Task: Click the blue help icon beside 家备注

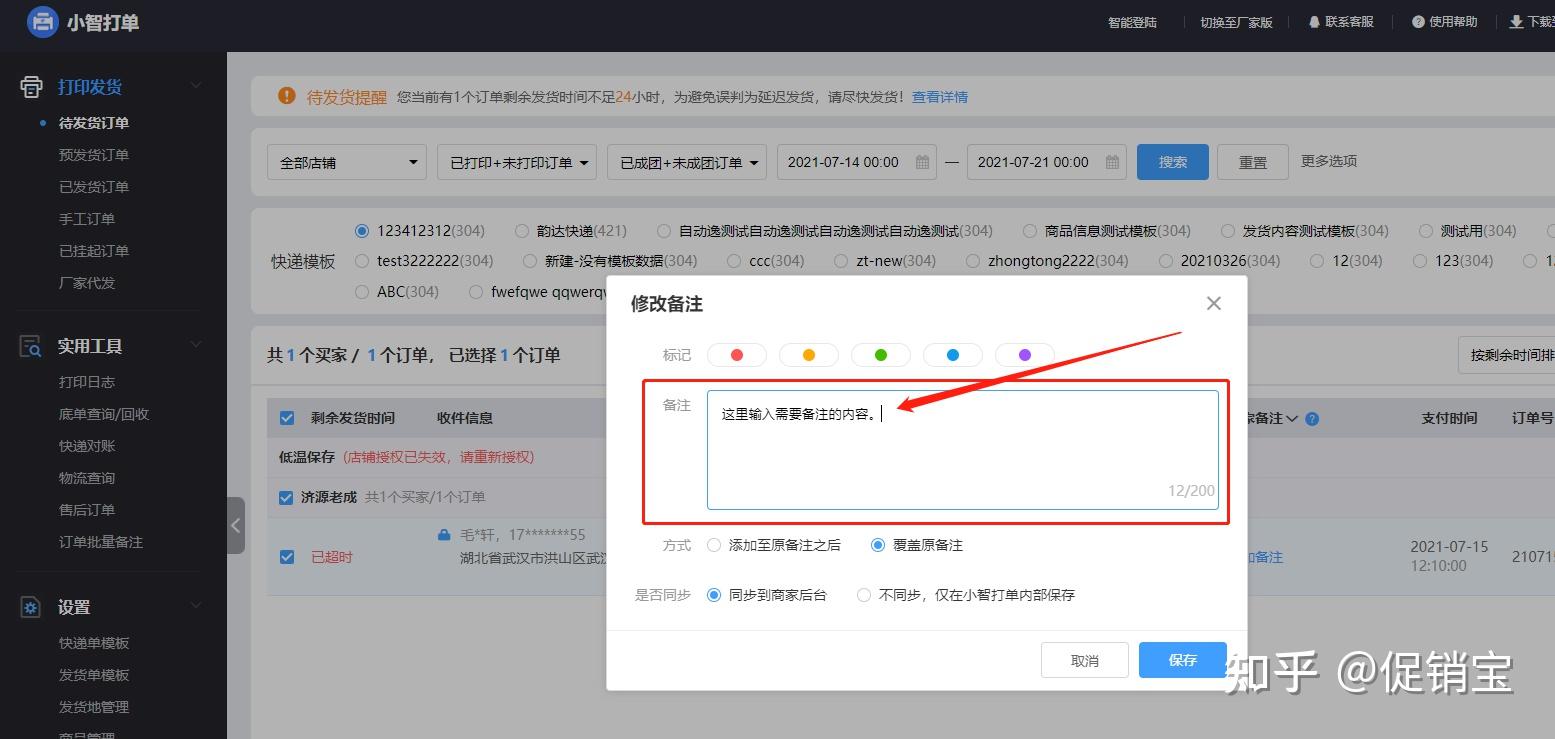Action: click(1312, 419)
